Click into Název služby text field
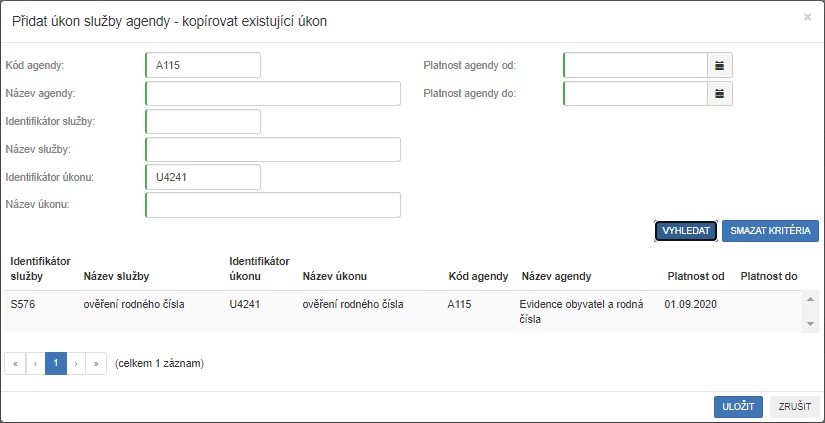 point(273,149)
